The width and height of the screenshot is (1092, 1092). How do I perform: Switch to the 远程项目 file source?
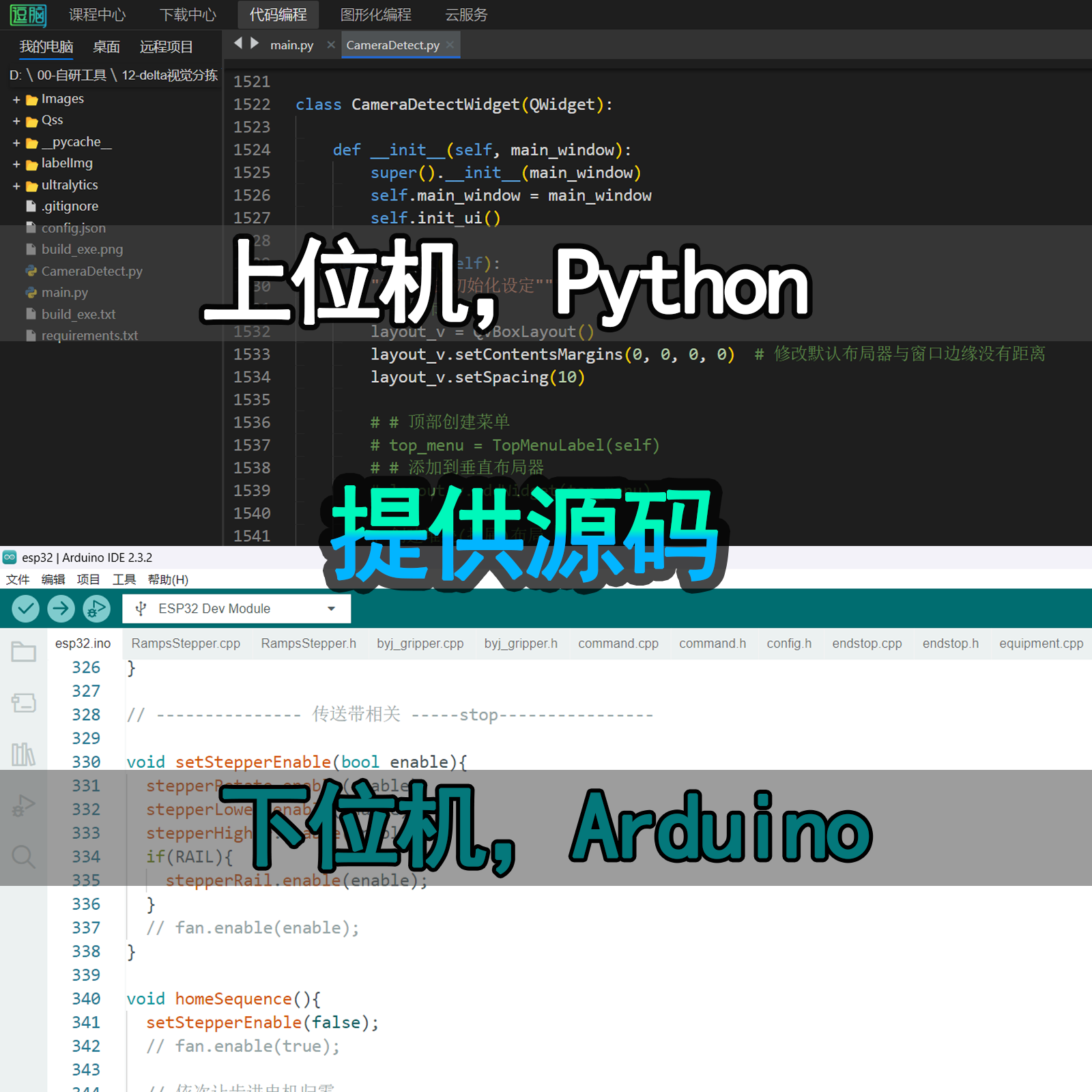point(166,46)
